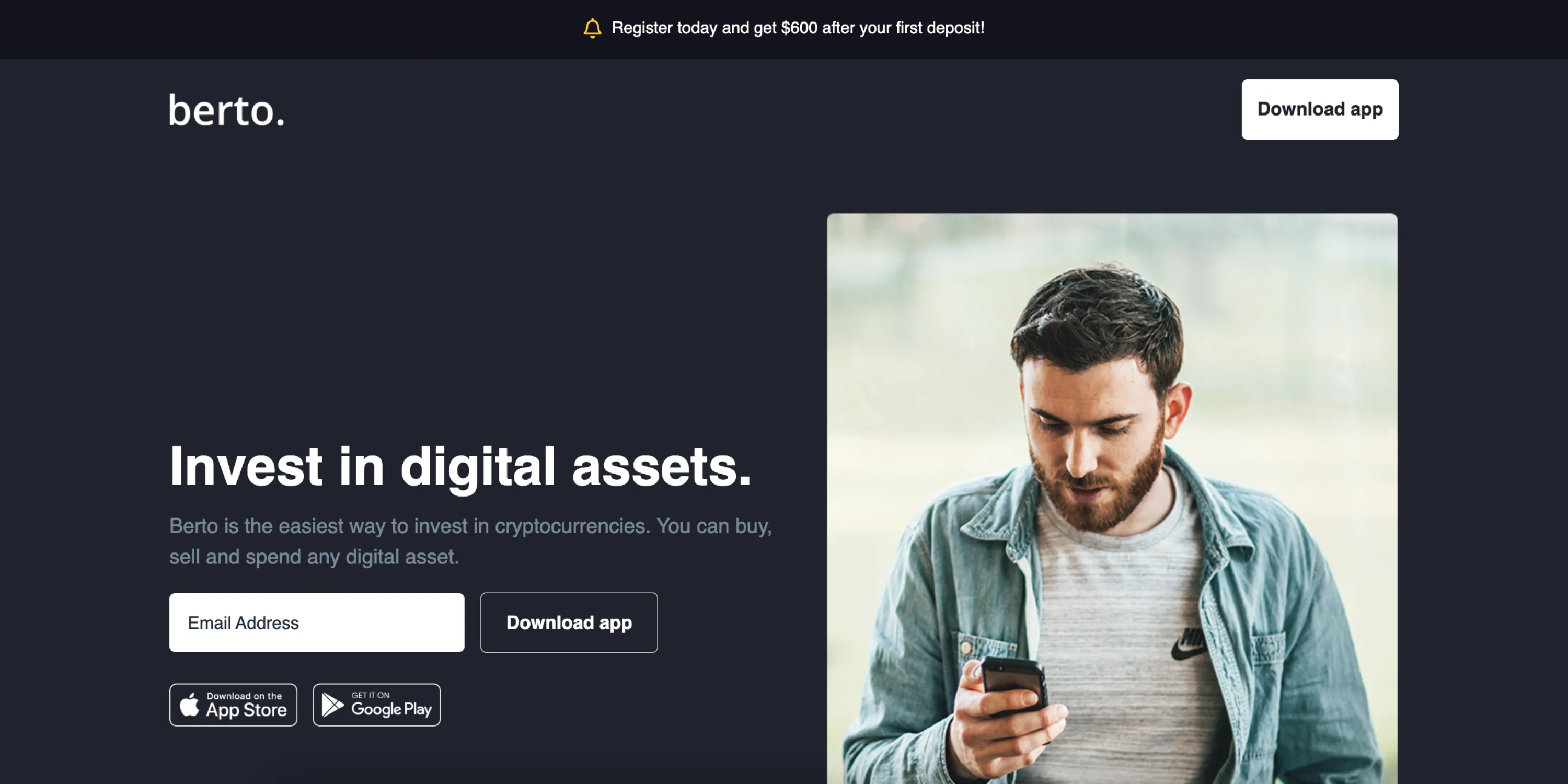Click Download app button beside email field
Screen dimensions: 1568x784
pos(569,622)
